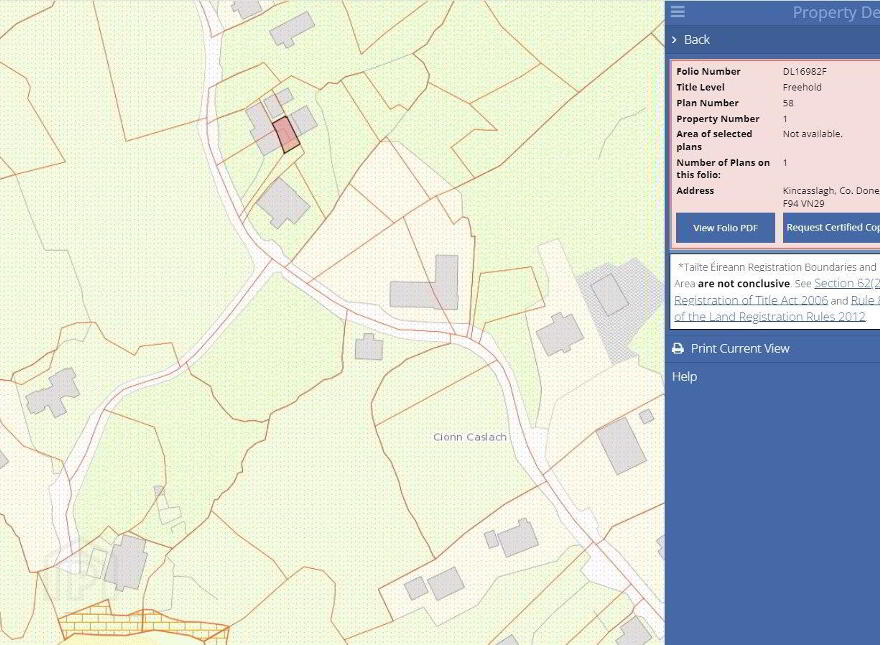Select Print Current View
Viewport: 880px width, 645px height.
pos(740,349)
